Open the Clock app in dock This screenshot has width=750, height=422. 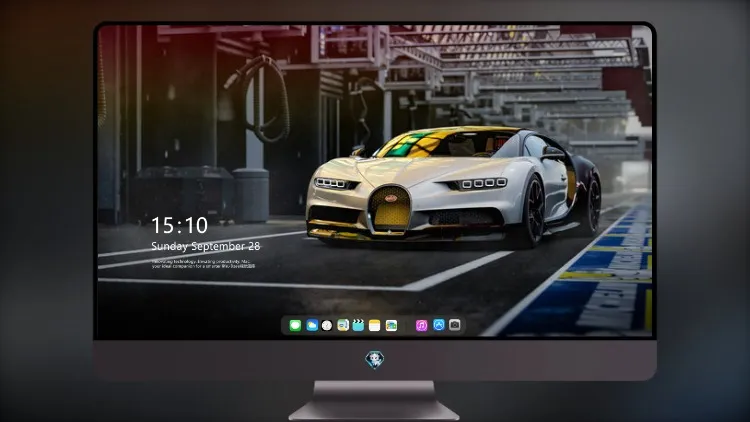[327, 325]
